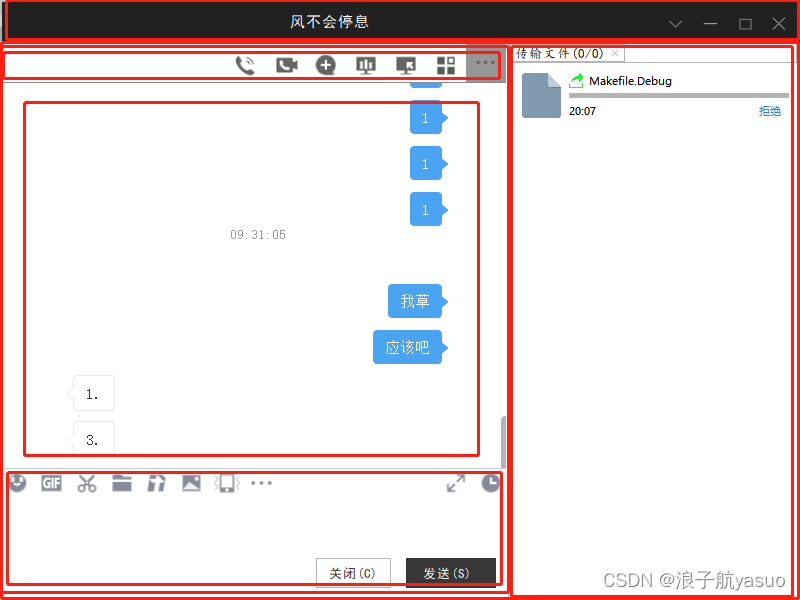Click the Makefile.Debug file icon
The height and width of the screenshot is (600, 800).
[x=541, y=95]
